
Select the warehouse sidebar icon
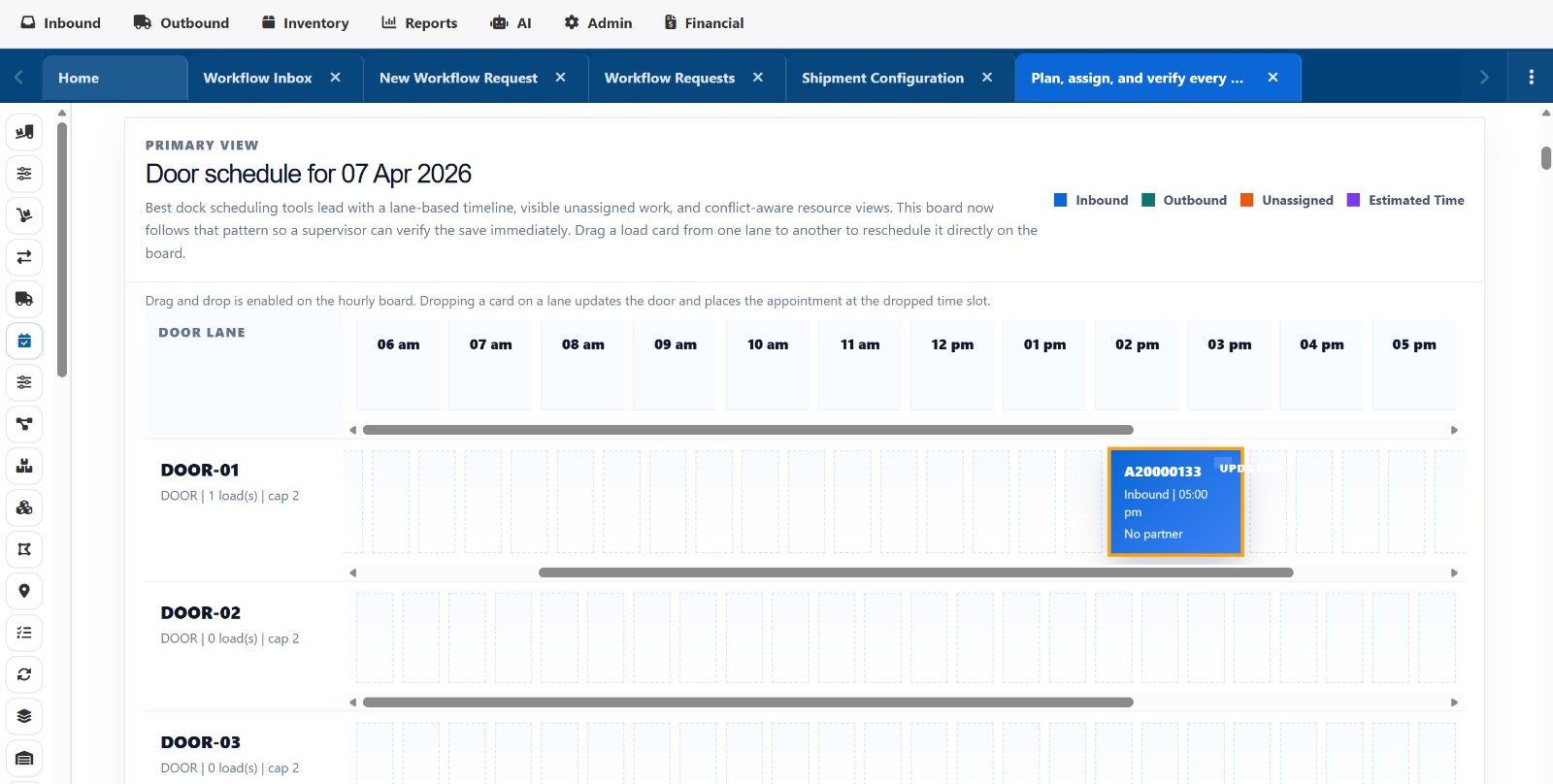(24, 758)
